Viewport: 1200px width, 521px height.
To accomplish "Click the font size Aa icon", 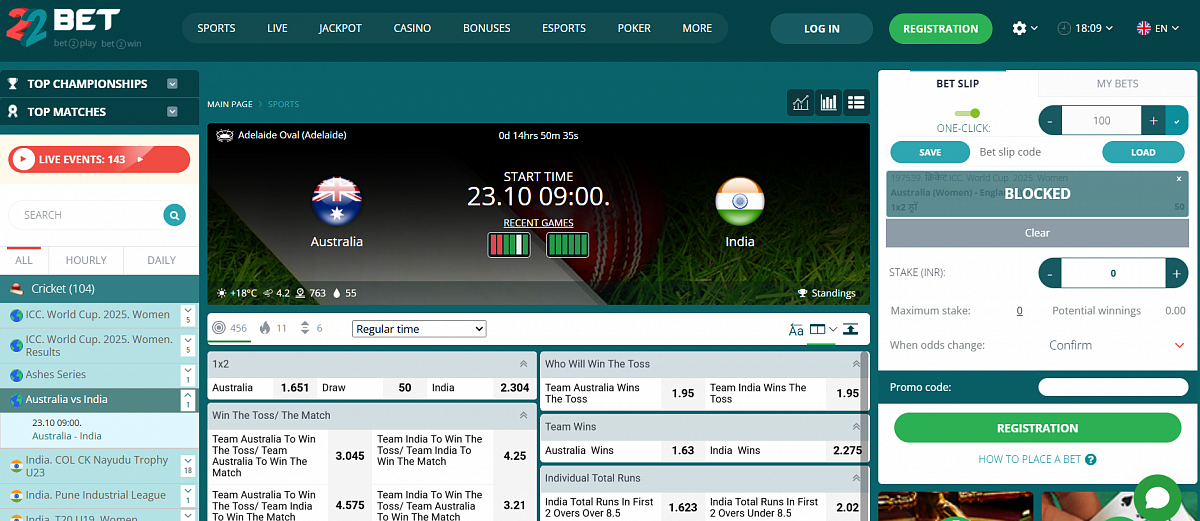I will point(796,329).
